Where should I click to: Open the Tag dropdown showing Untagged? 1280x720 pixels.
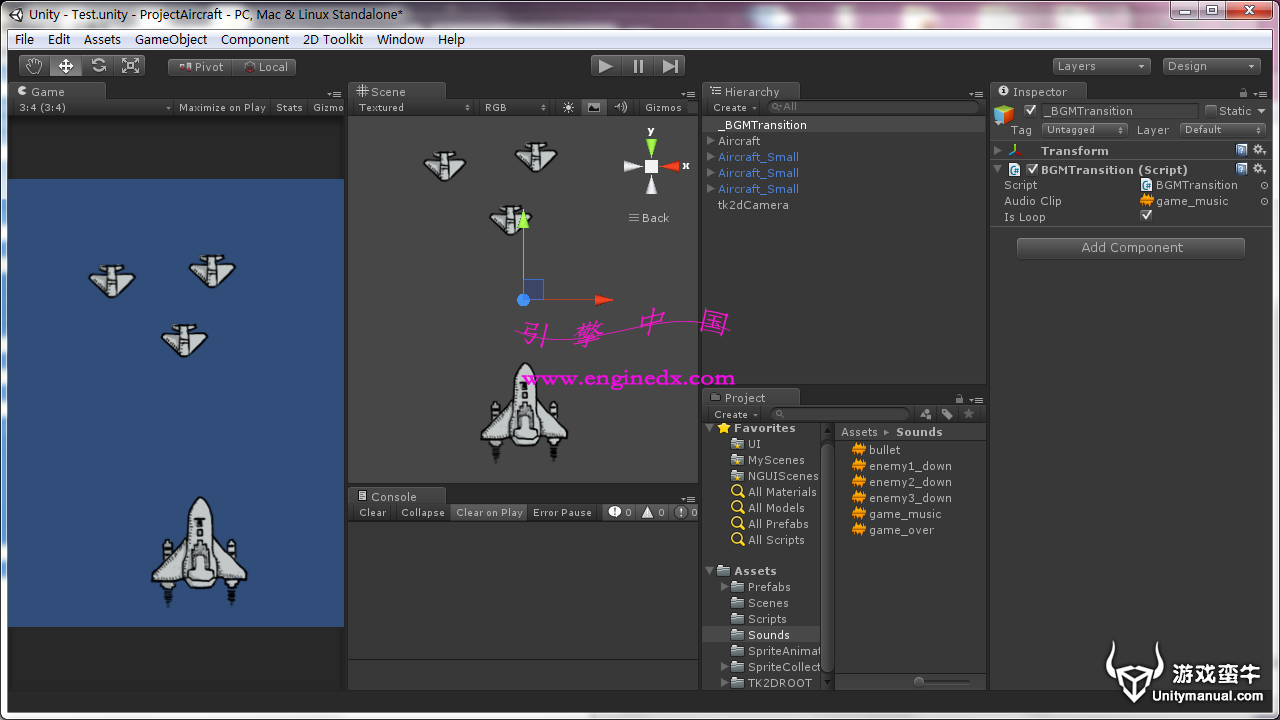pos(1085,130)
